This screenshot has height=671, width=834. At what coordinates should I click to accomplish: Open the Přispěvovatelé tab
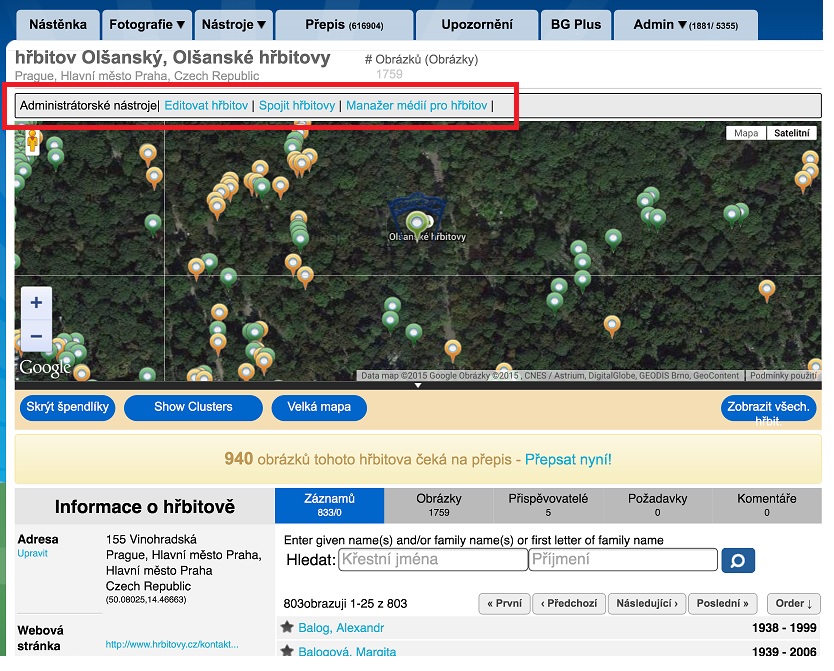(548, 504)
